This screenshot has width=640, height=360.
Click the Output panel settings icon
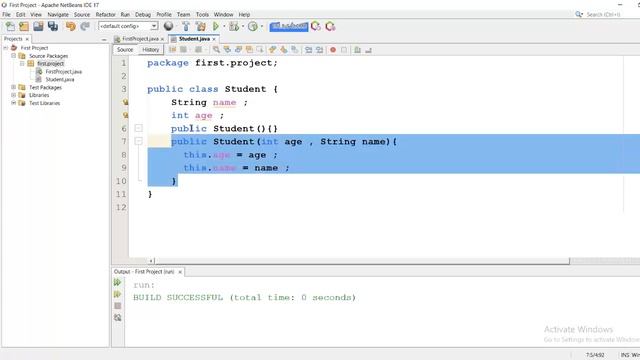pos(118,318)
